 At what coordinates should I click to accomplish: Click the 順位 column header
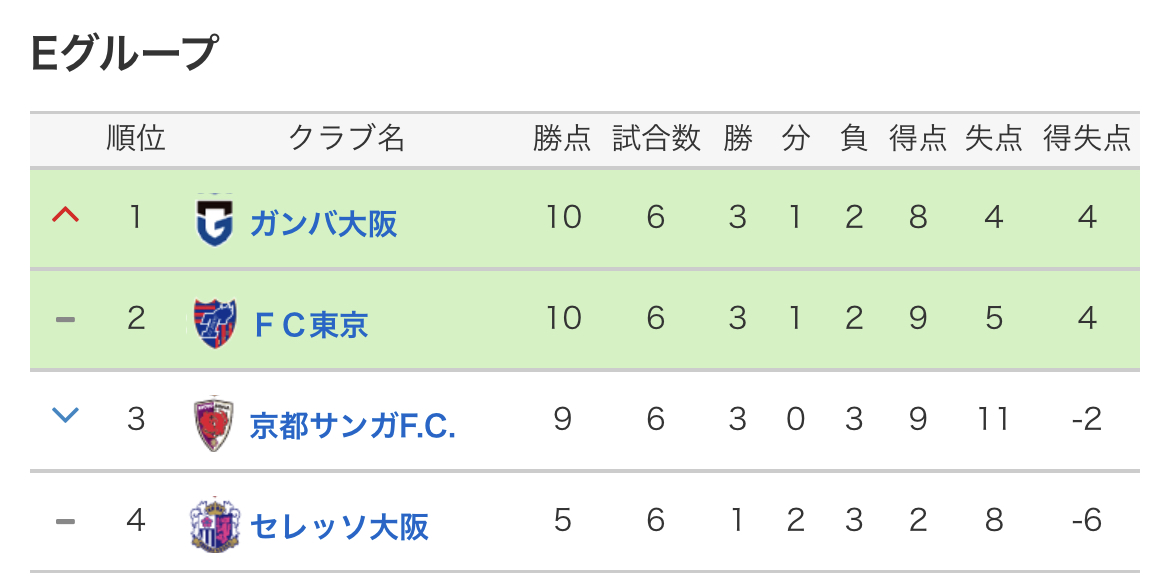click(135, 139)
